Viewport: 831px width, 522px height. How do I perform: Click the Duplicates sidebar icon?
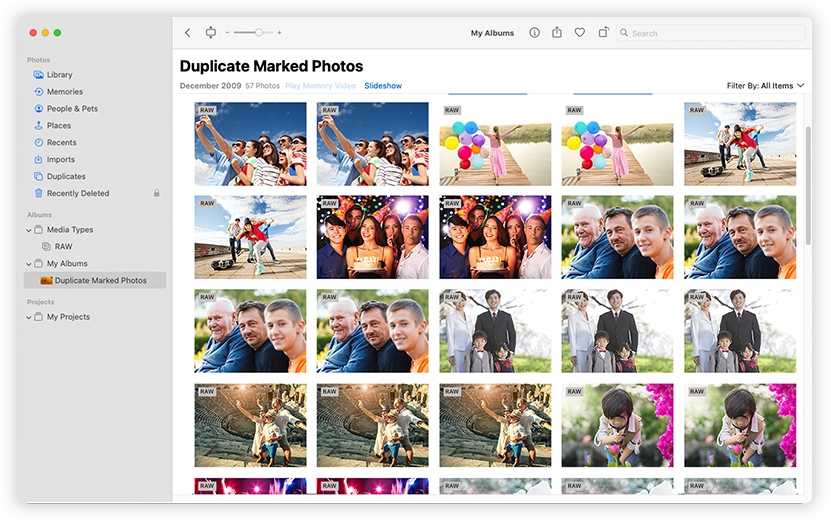pyautogui.click(x=38, y=176)
